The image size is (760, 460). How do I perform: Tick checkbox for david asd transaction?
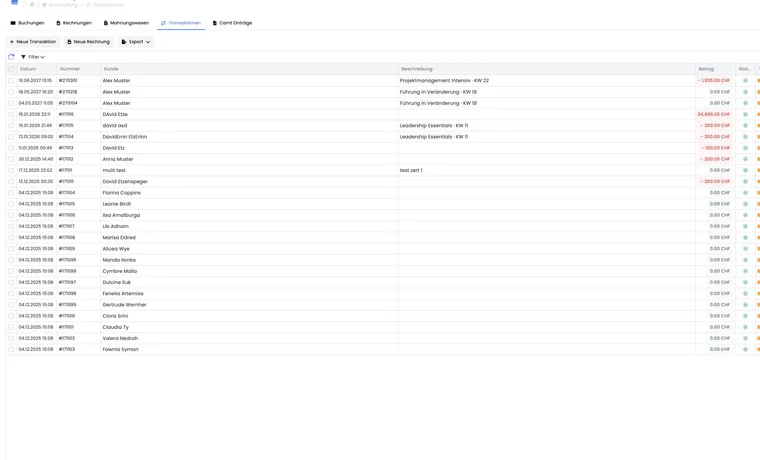[x=11, y=126]
